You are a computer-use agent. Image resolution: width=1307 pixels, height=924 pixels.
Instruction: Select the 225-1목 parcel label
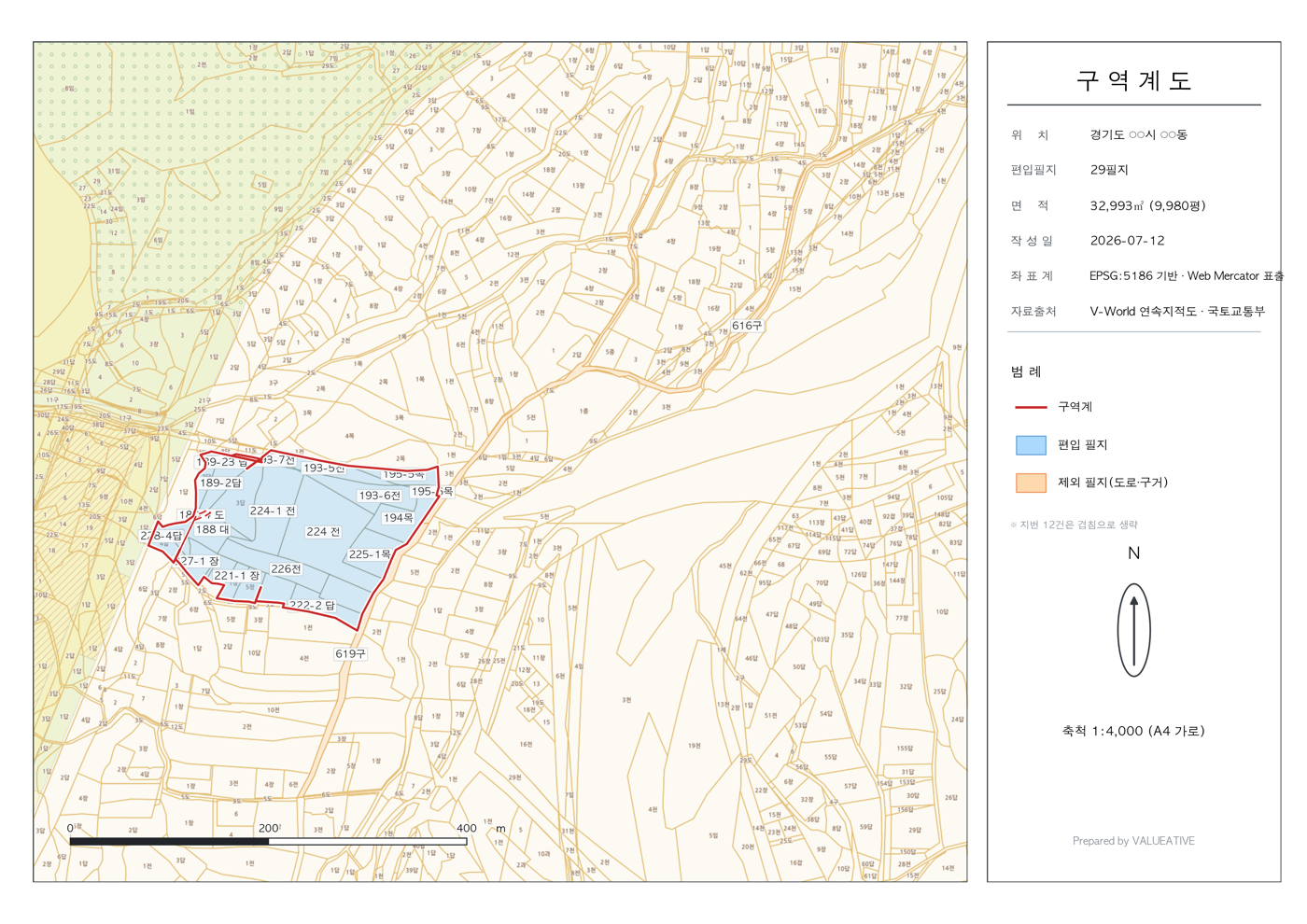click(x=370, y=554)
